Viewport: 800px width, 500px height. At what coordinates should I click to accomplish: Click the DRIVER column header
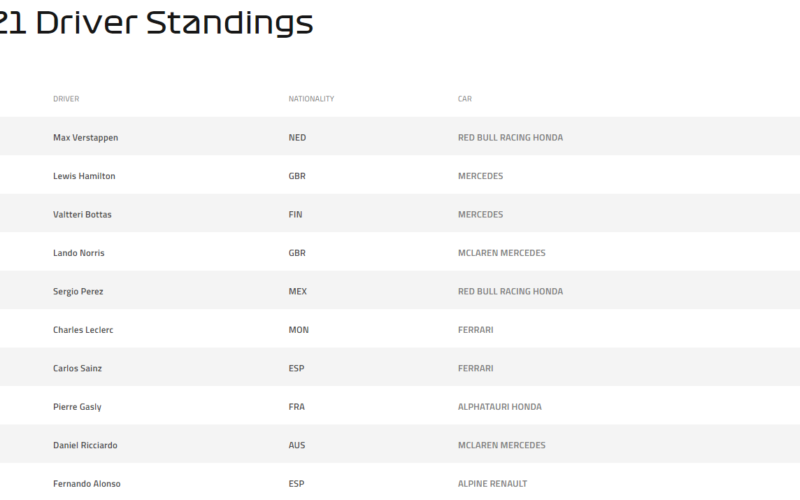tap(66, 98)
